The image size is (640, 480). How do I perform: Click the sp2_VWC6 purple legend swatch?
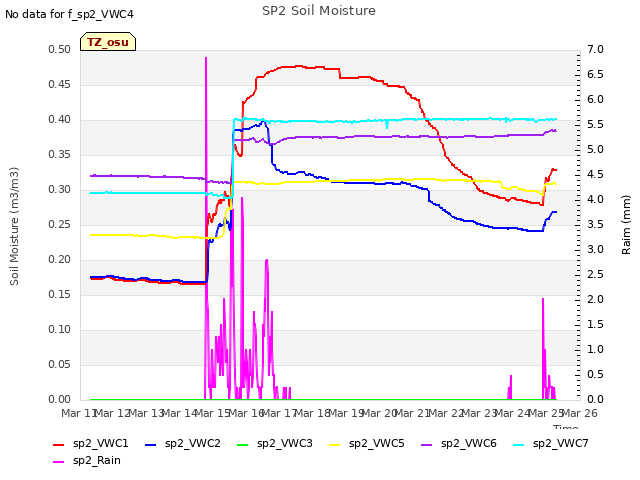(427, 444)
